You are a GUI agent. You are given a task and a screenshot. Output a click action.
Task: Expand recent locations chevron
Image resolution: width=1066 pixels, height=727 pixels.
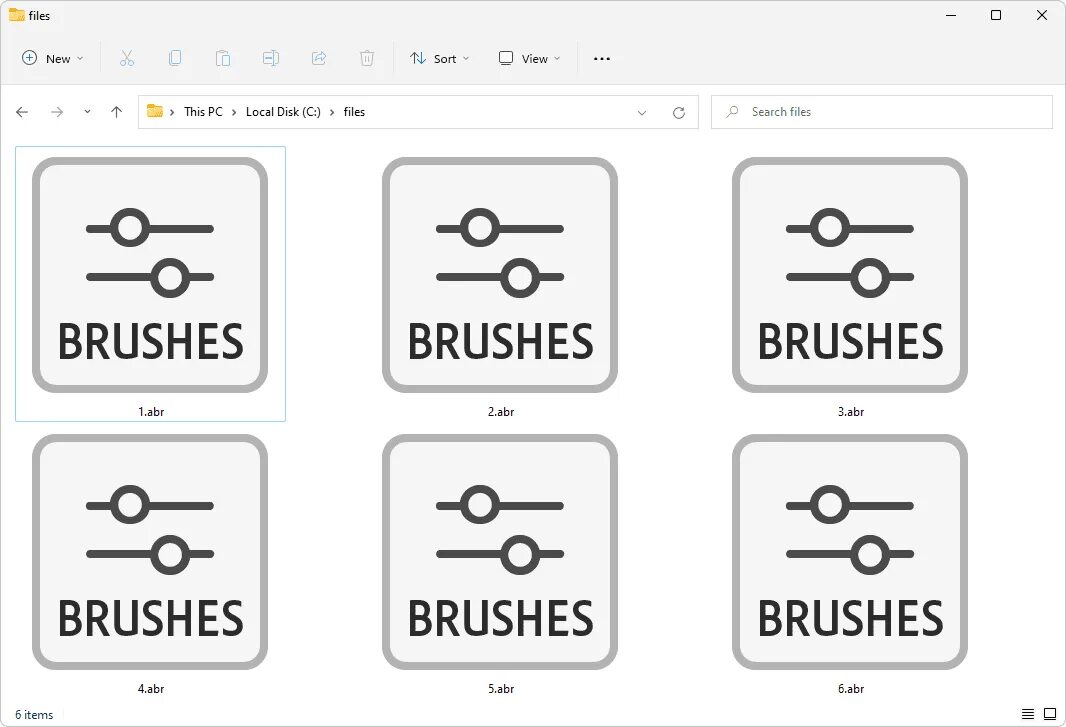point(87,112)
